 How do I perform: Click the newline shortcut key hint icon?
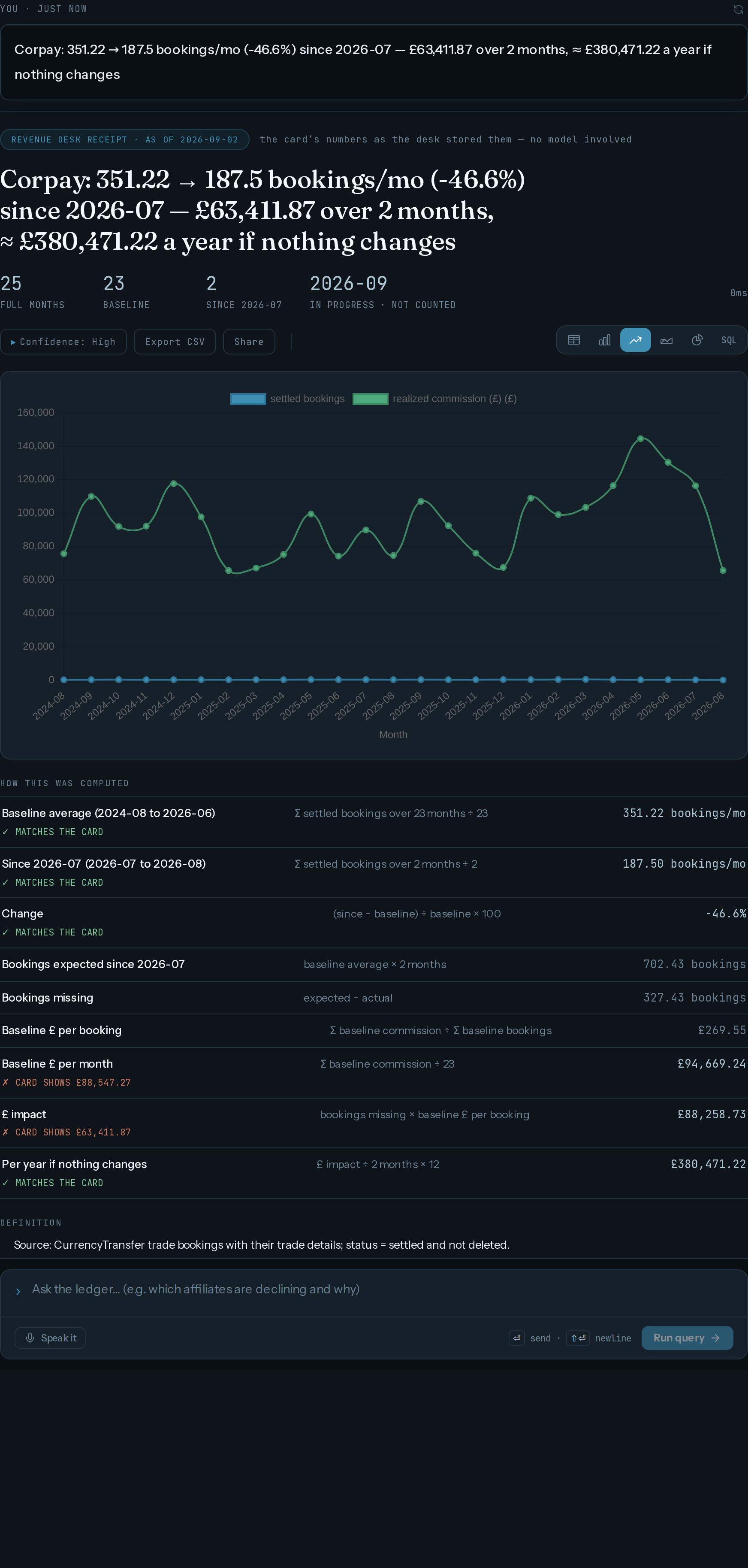click(x=578, y=1337)
